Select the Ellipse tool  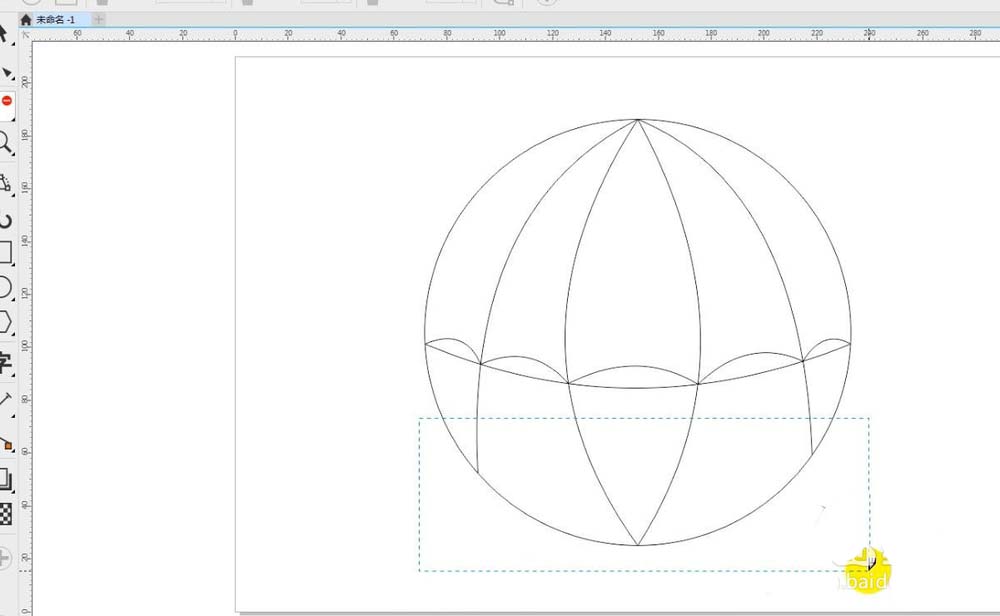coord(5,288)
